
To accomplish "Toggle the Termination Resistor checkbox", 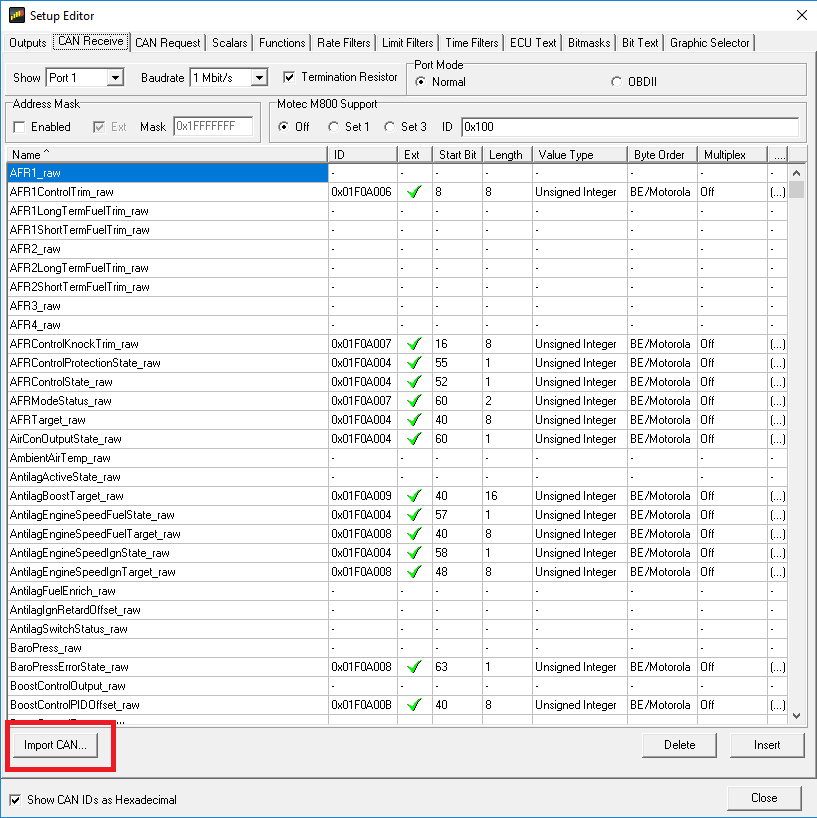I will (x=289, y=77).
